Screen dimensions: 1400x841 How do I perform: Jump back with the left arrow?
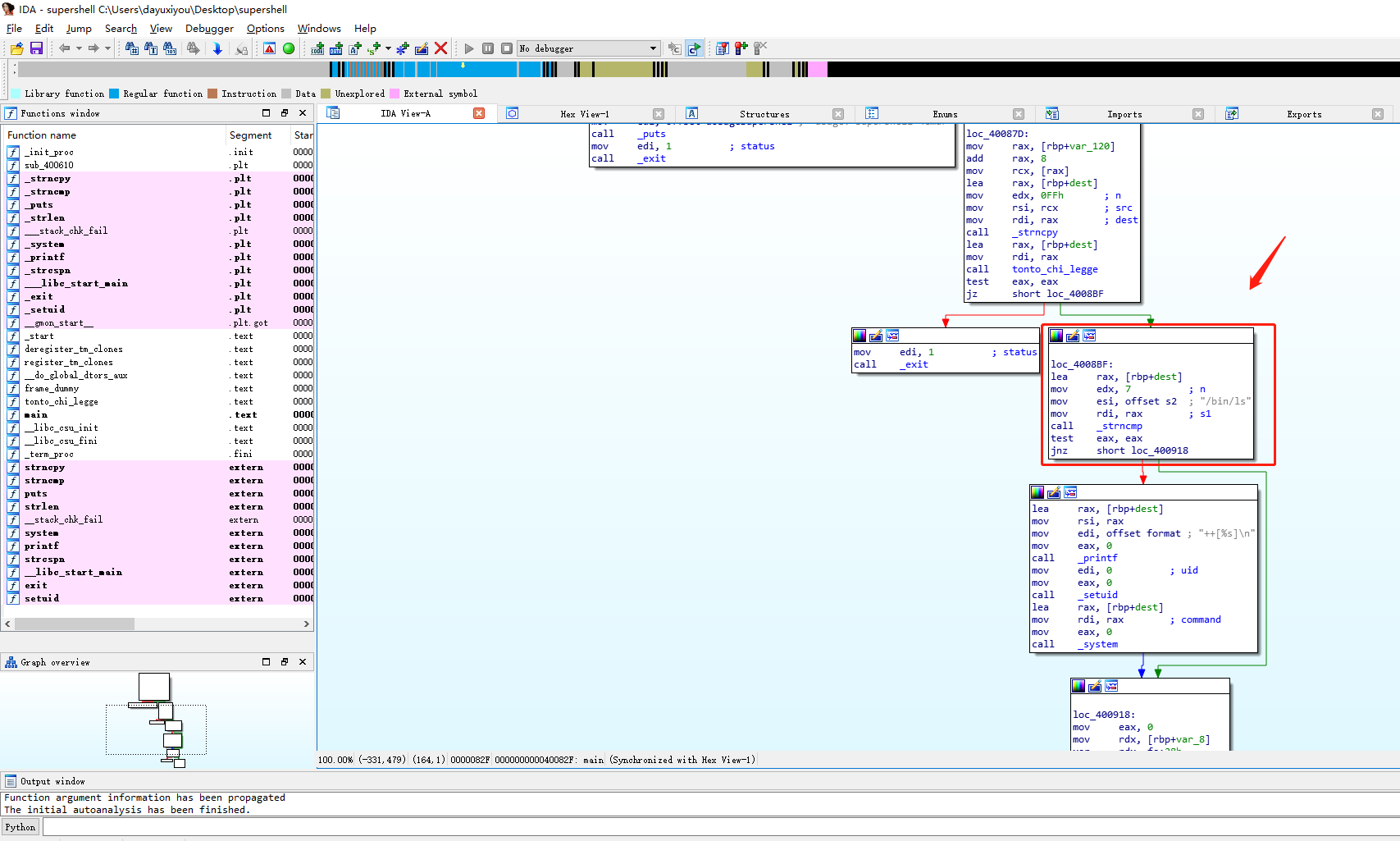pyautogui.click(x=64, y=48)
